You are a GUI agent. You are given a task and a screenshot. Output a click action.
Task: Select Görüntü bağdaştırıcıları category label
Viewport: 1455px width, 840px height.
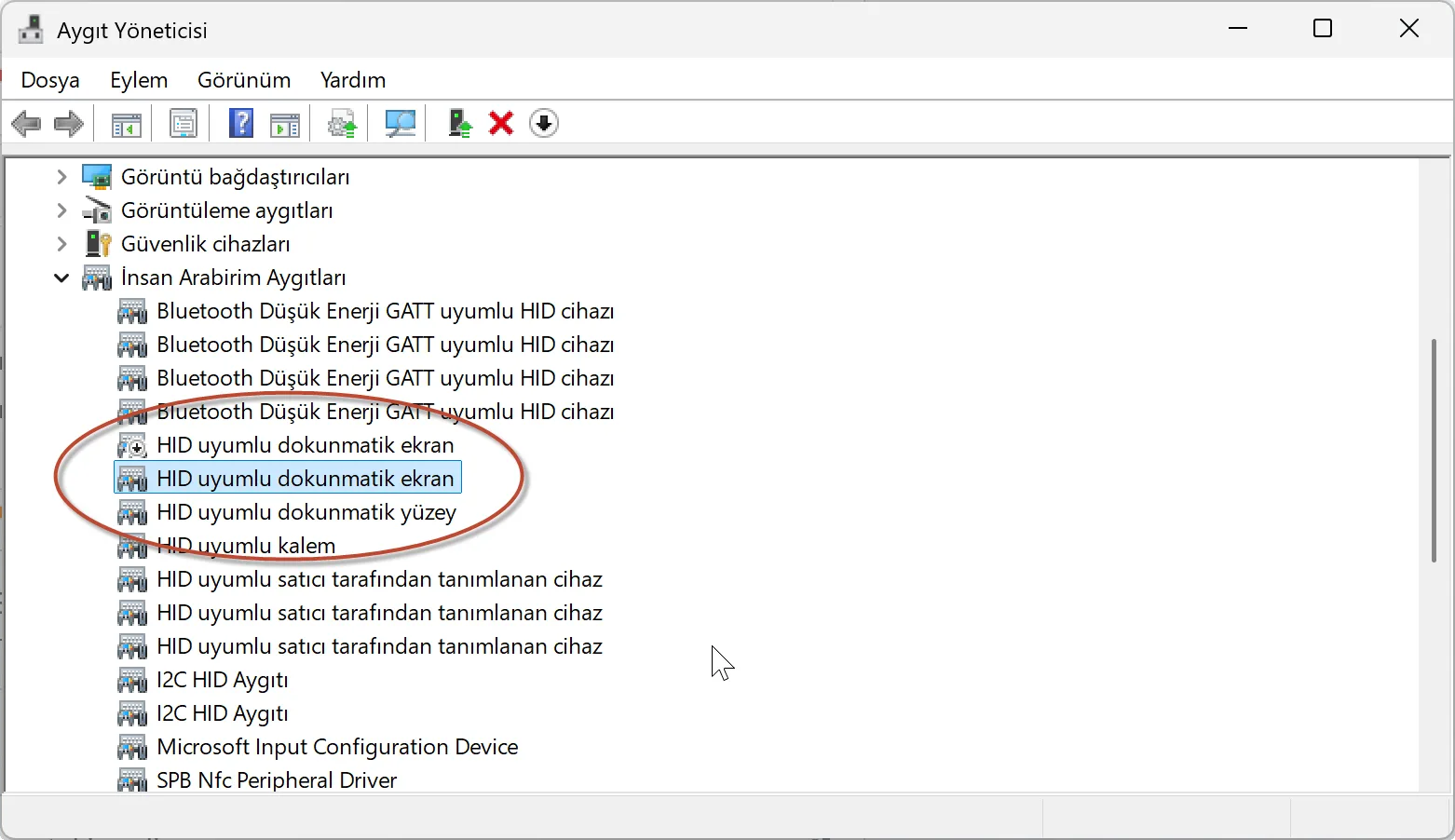click(x=236, y=177)
